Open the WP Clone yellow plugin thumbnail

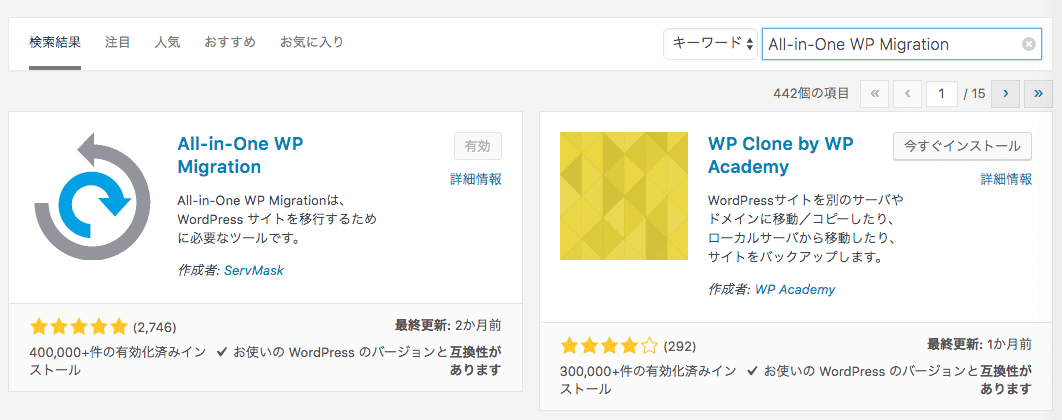(x=624, y=196)
